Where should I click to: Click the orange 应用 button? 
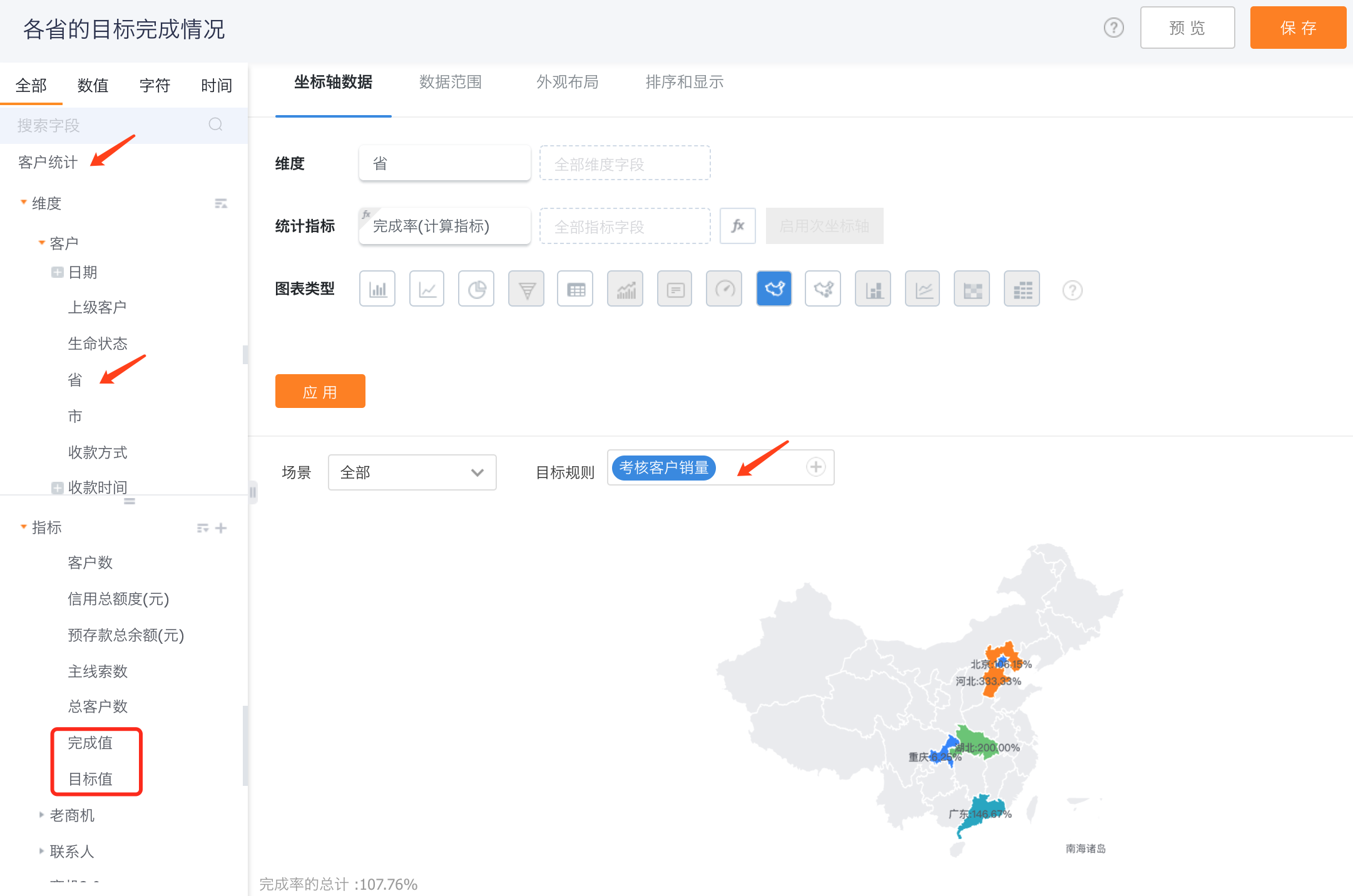320,392
